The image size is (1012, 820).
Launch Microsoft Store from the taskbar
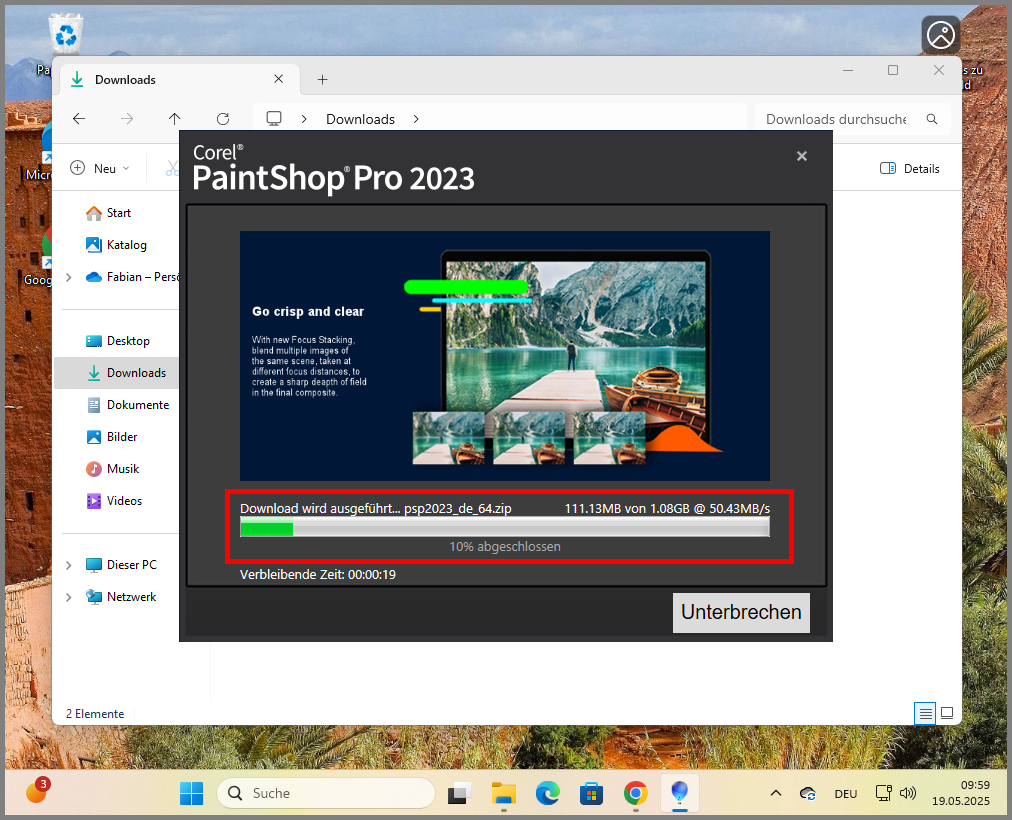coord(591,793)
